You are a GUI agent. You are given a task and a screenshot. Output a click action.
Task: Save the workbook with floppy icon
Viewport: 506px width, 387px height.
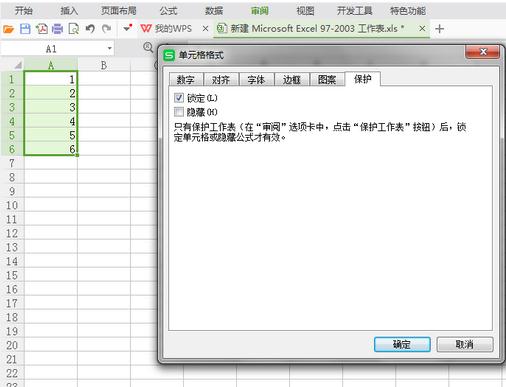pos(25,29)
